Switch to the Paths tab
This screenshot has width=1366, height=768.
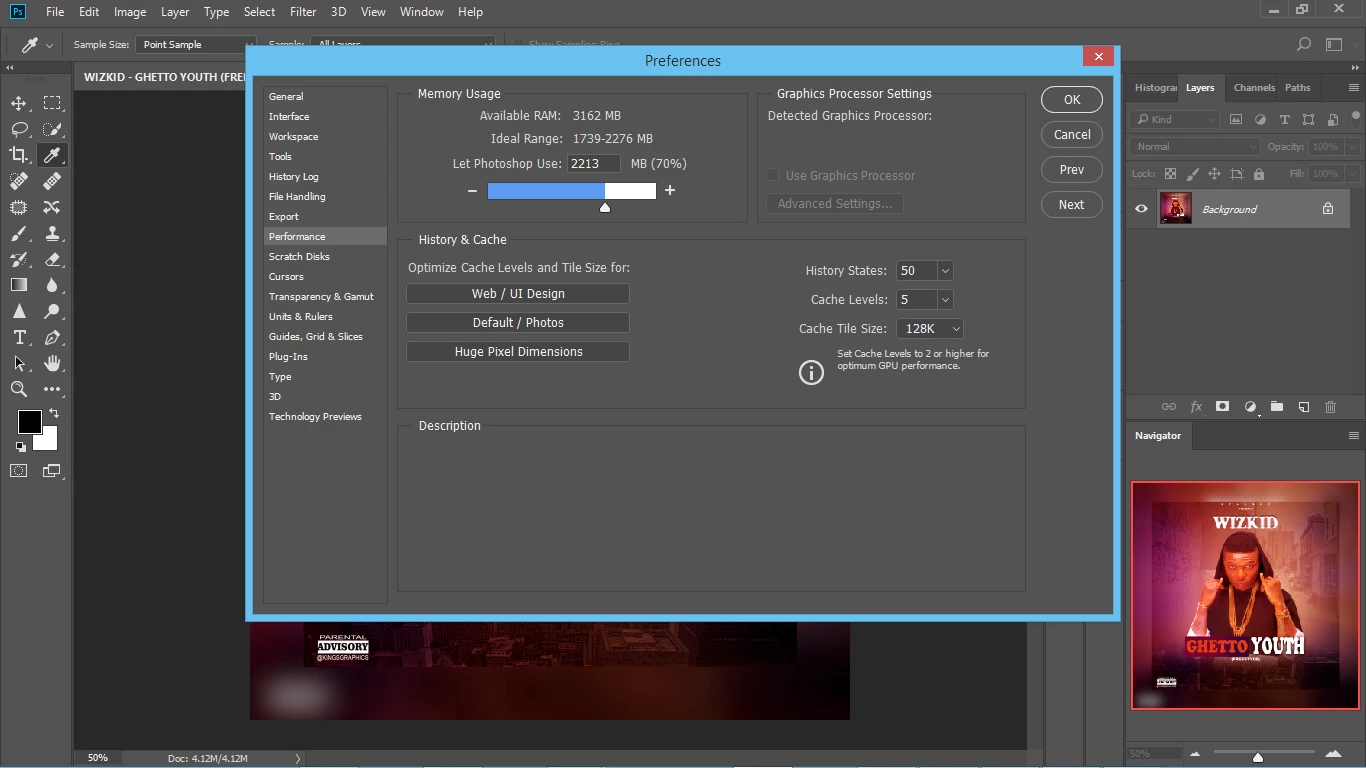click(1298, 87)
